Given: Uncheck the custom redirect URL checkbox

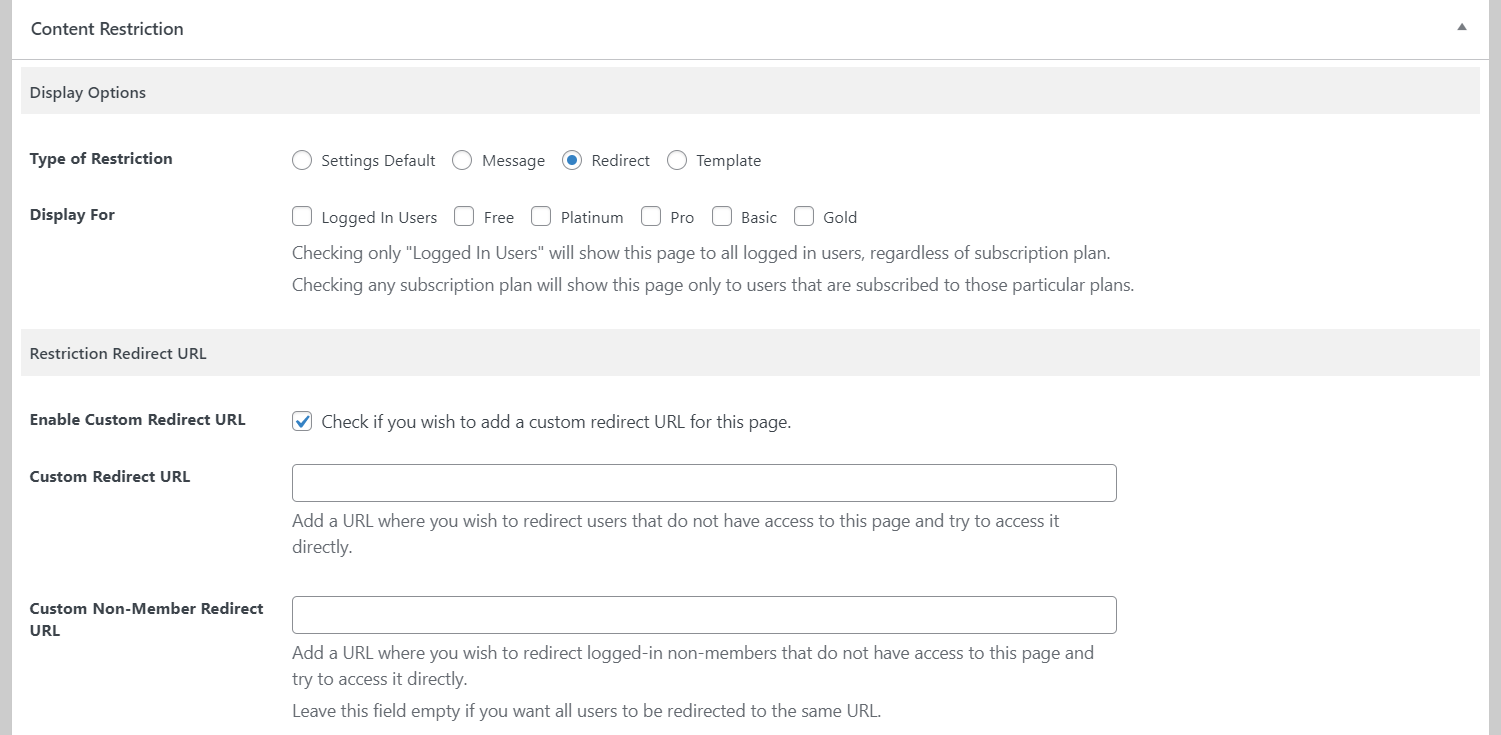Looking at the screenshot, I should tap(302, 421).
